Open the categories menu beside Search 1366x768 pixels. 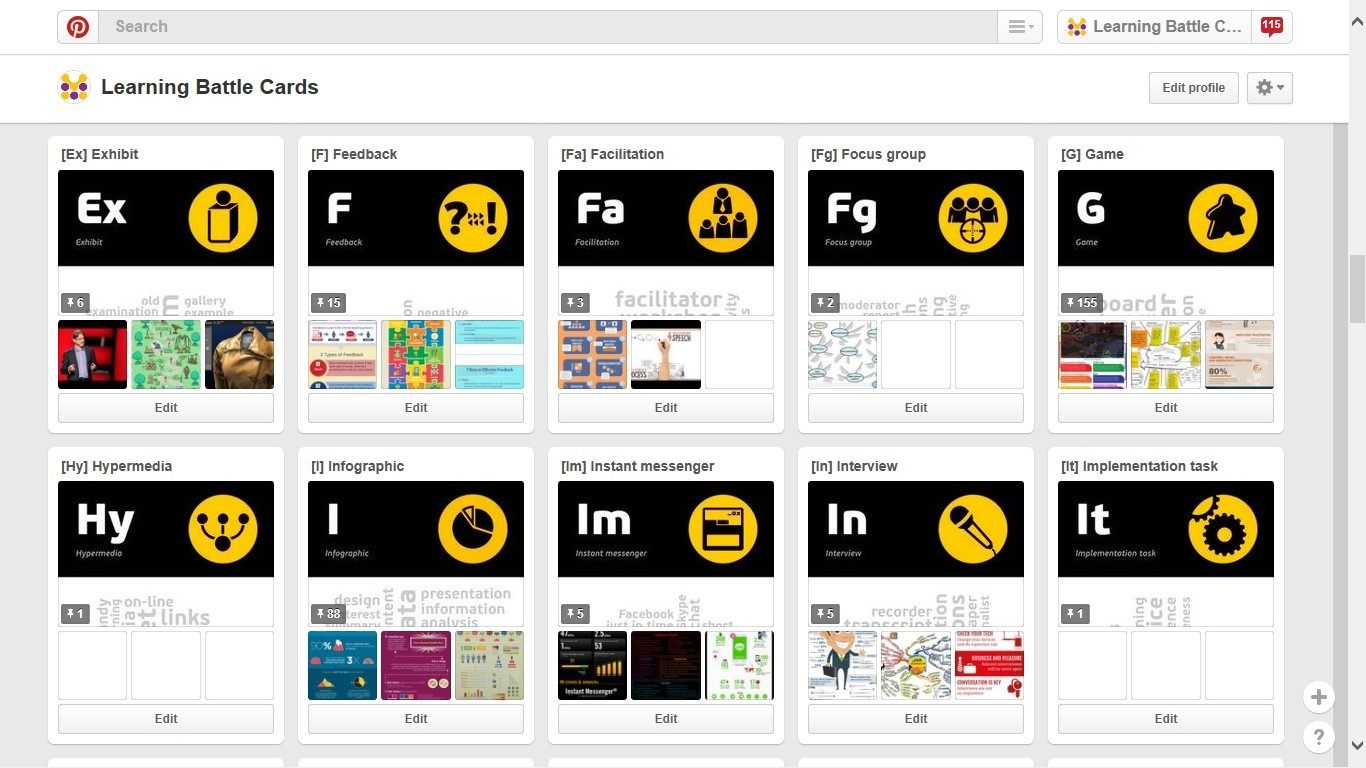click(x=1020, y=27)
